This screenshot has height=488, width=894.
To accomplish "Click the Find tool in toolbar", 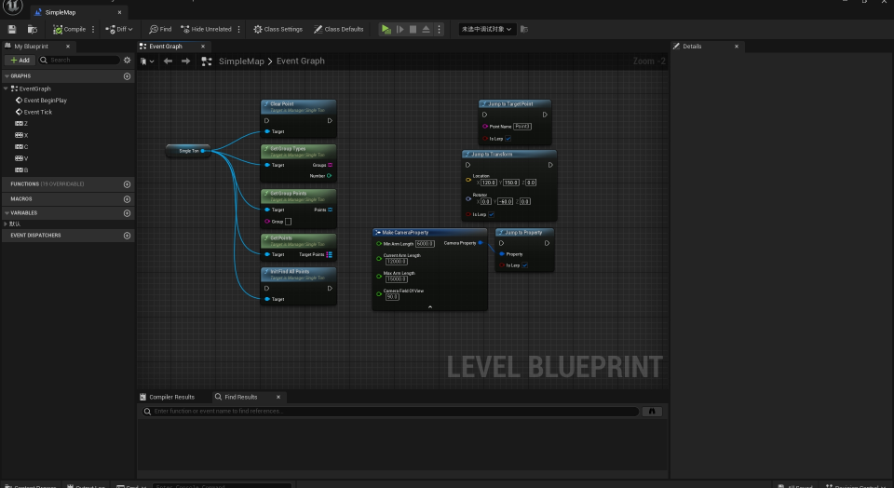I will (160, 30).
